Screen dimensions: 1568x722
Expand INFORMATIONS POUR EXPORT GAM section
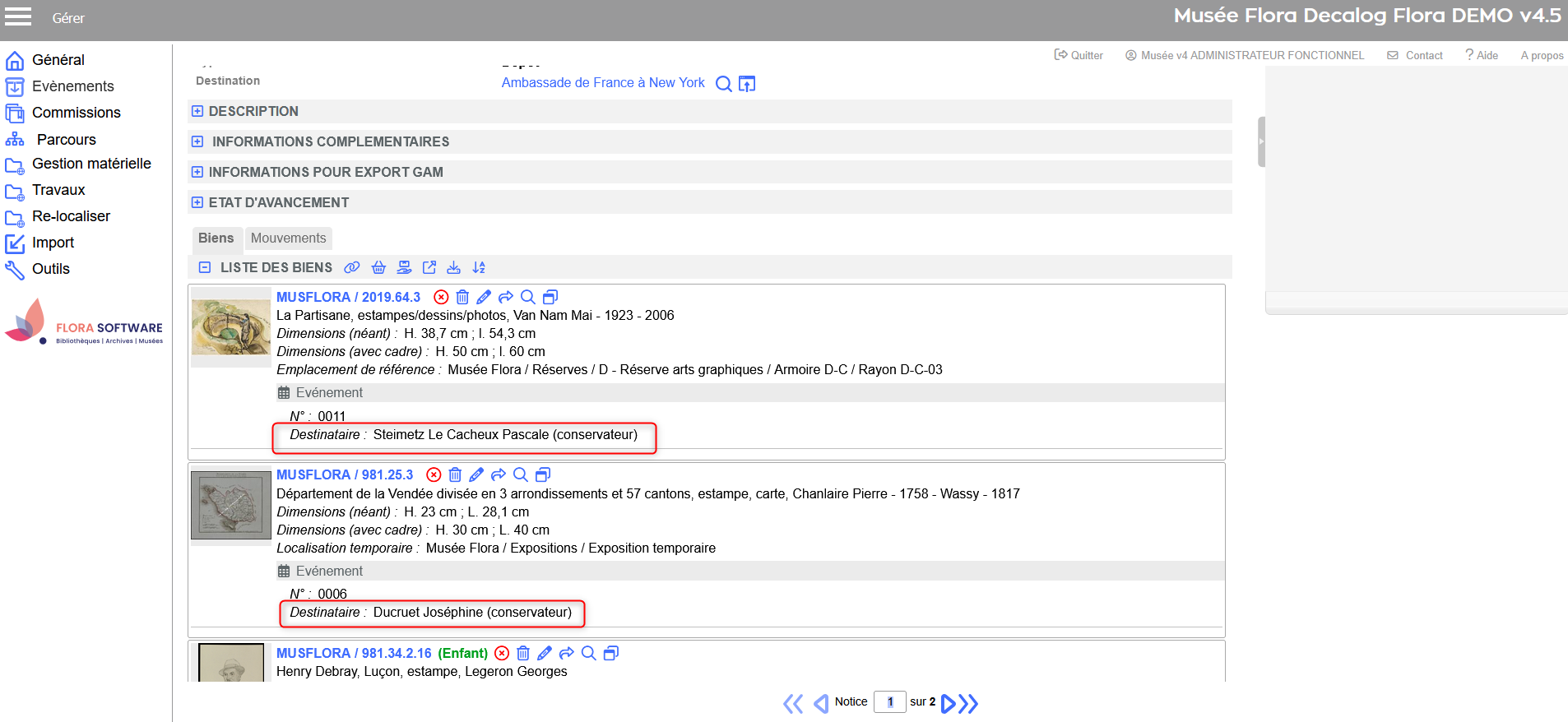coord(197,172)
